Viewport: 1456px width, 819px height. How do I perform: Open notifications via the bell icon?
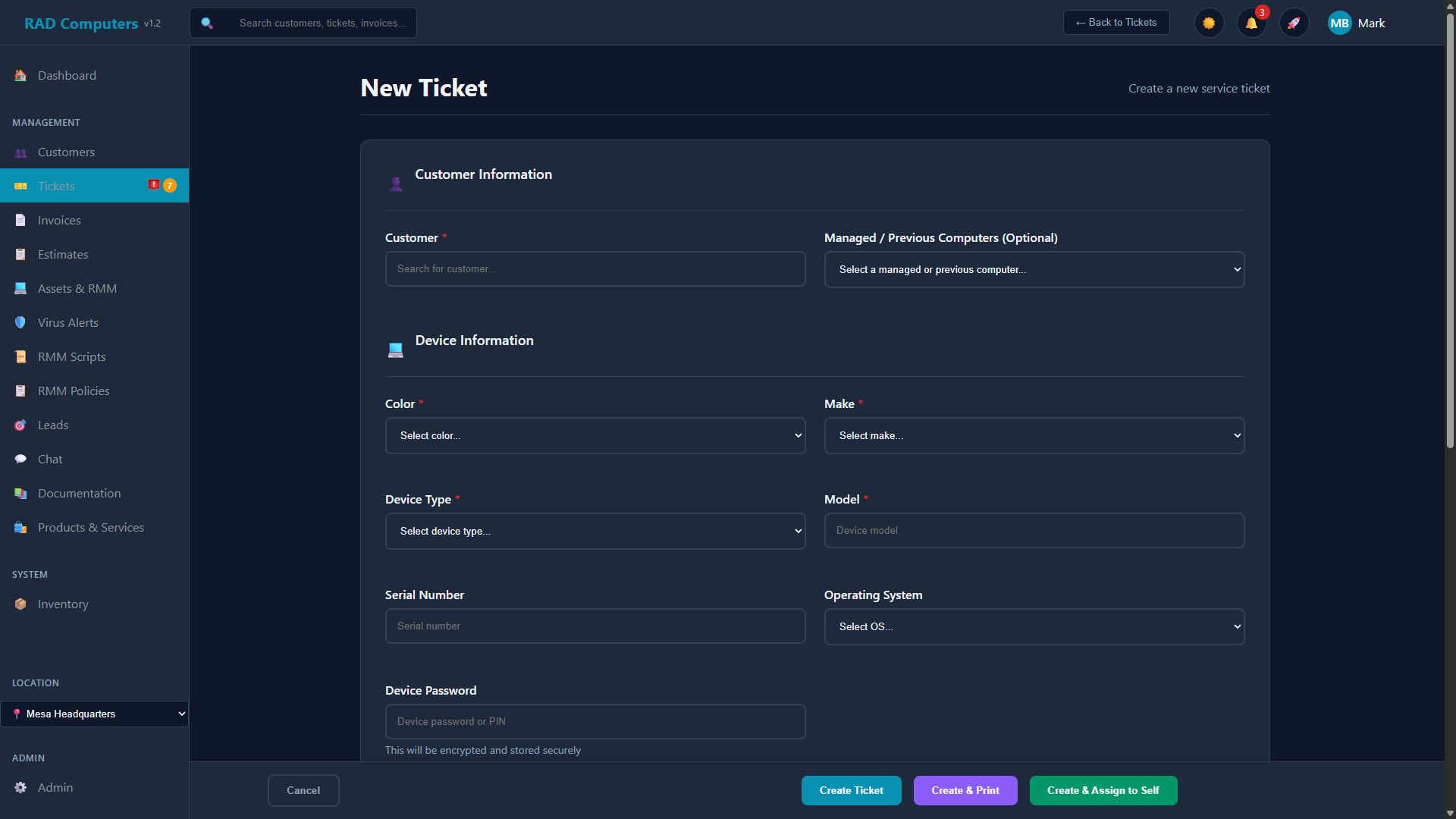pos(1251,24)
